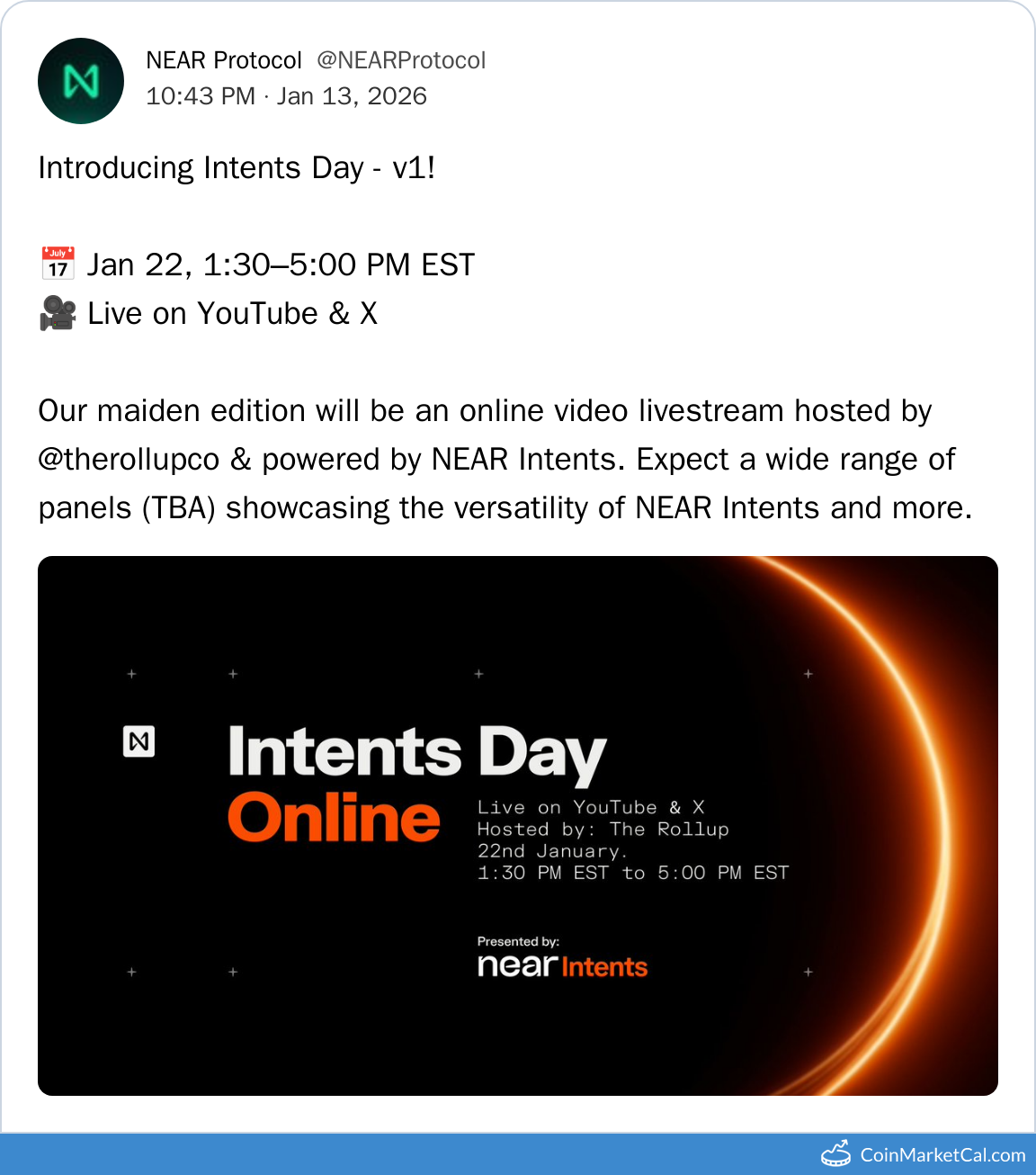Image resolution: width=1036 pixels, height=1175 pixels.
Task: Open the CoinMarketCal.com footer link
Action: point(942,1155)
